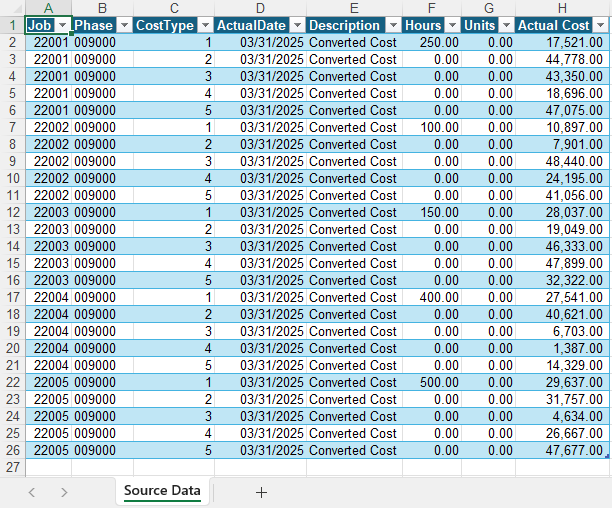The image size is (612, 508).
Task: Click cell with Actual Cost 24,195.00
Action: pos(562,178)
